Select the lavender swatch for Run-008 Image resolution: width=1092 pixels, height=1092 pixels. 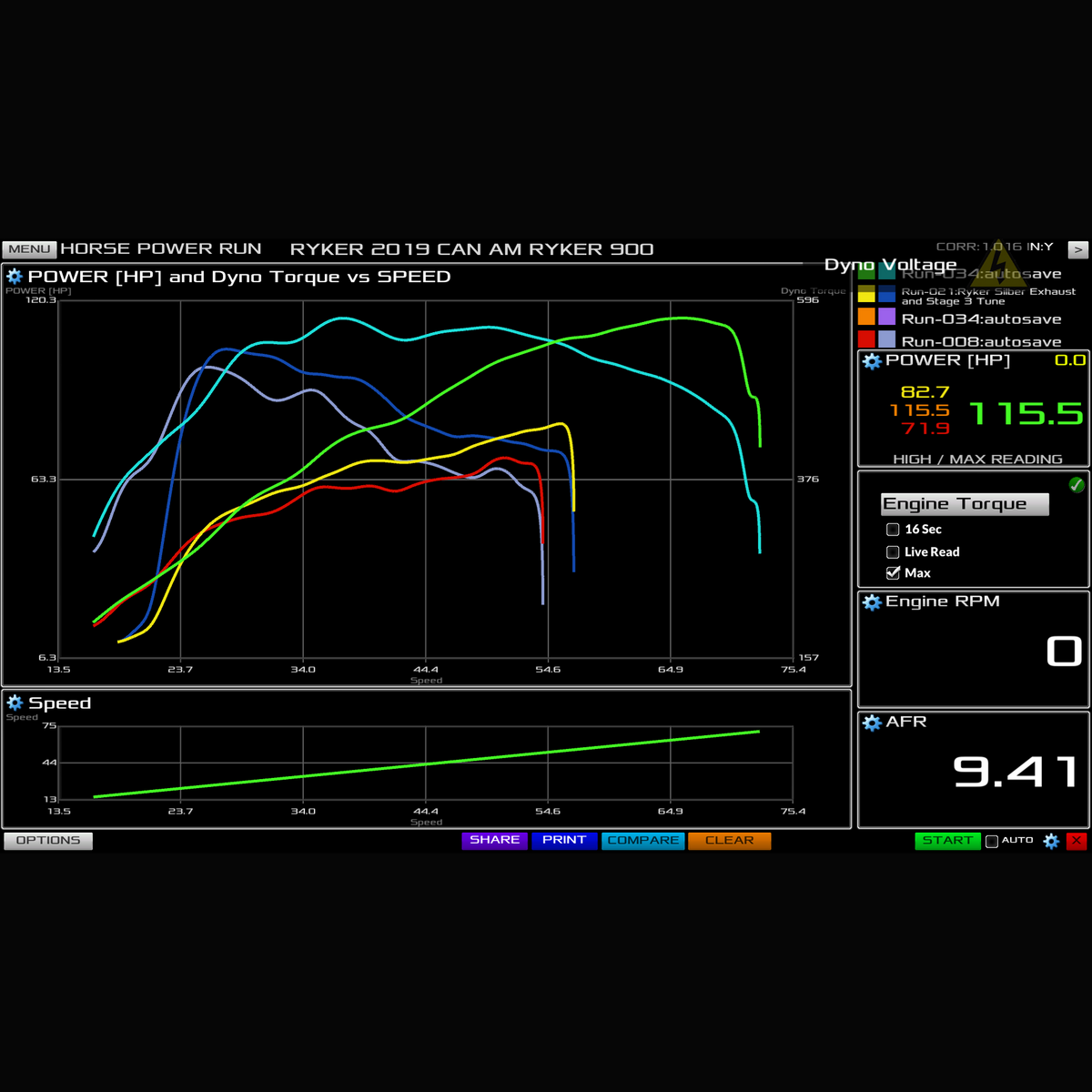tap(886, 339)
